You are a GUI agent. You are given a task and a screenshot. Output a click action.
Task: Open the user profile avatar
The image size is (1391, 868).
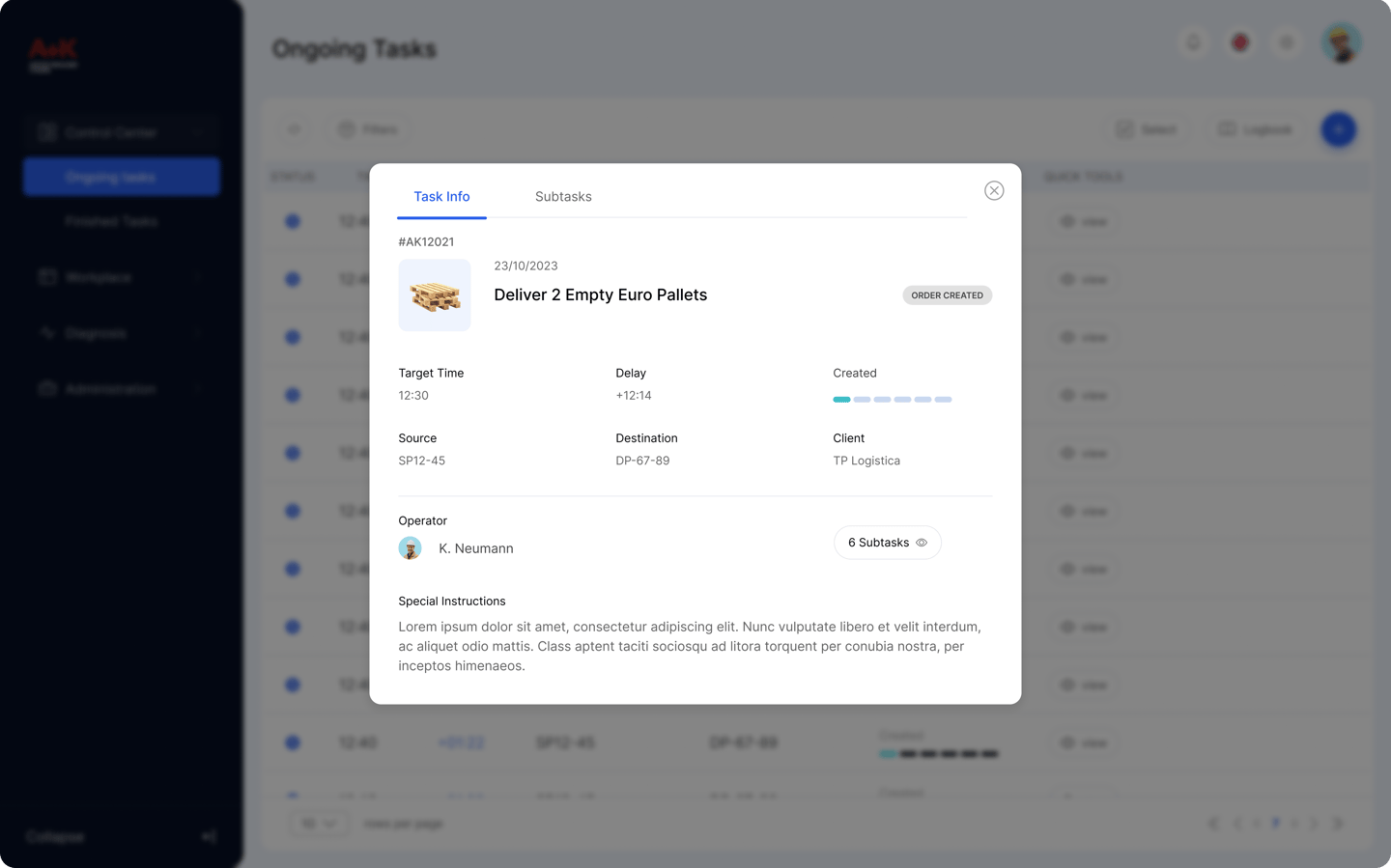(1342, 42)
